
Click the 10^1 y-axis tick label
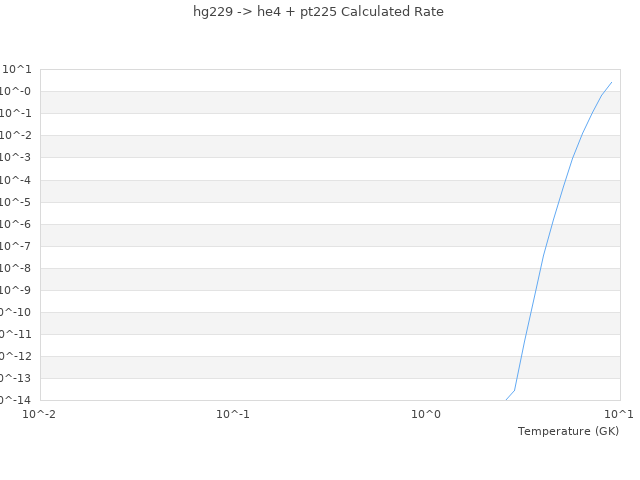[17, 69]
